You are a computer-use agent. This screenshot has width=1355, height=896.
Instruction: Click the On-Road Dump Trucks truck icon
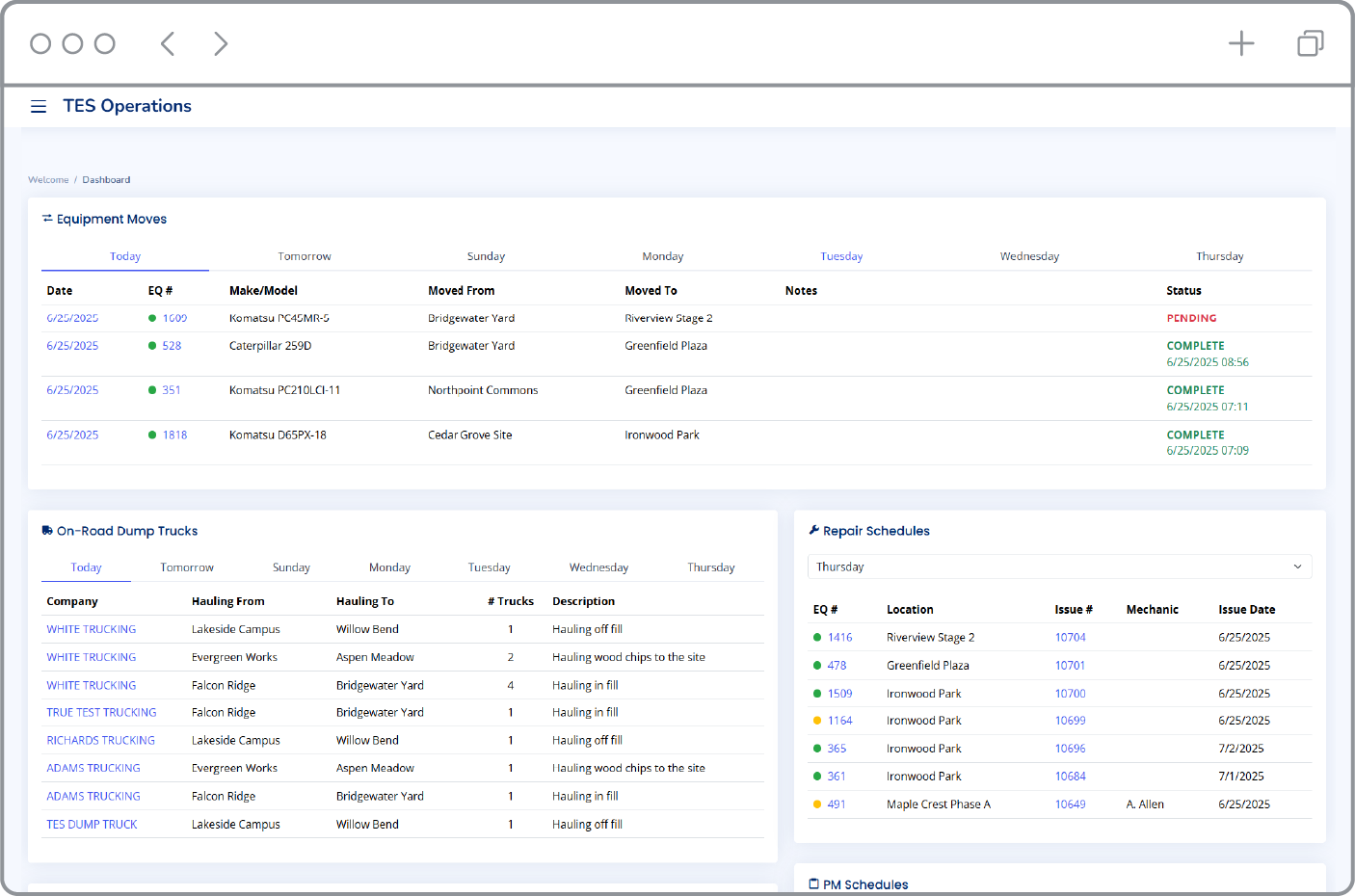pyautogui.click(x=47, y=531)
